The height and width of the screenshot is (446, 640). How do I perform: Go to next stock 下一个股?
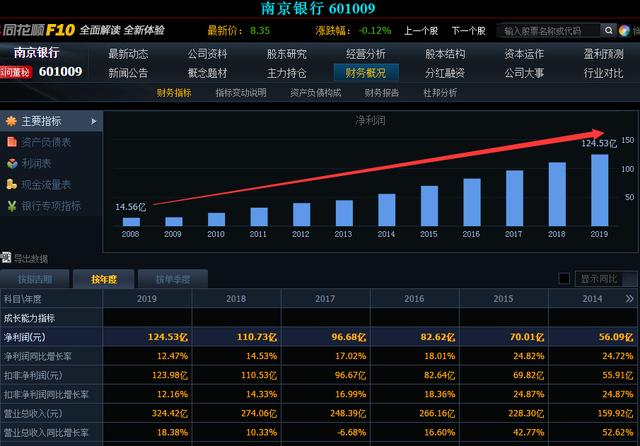pyautogui.click(x=469, y=31)
